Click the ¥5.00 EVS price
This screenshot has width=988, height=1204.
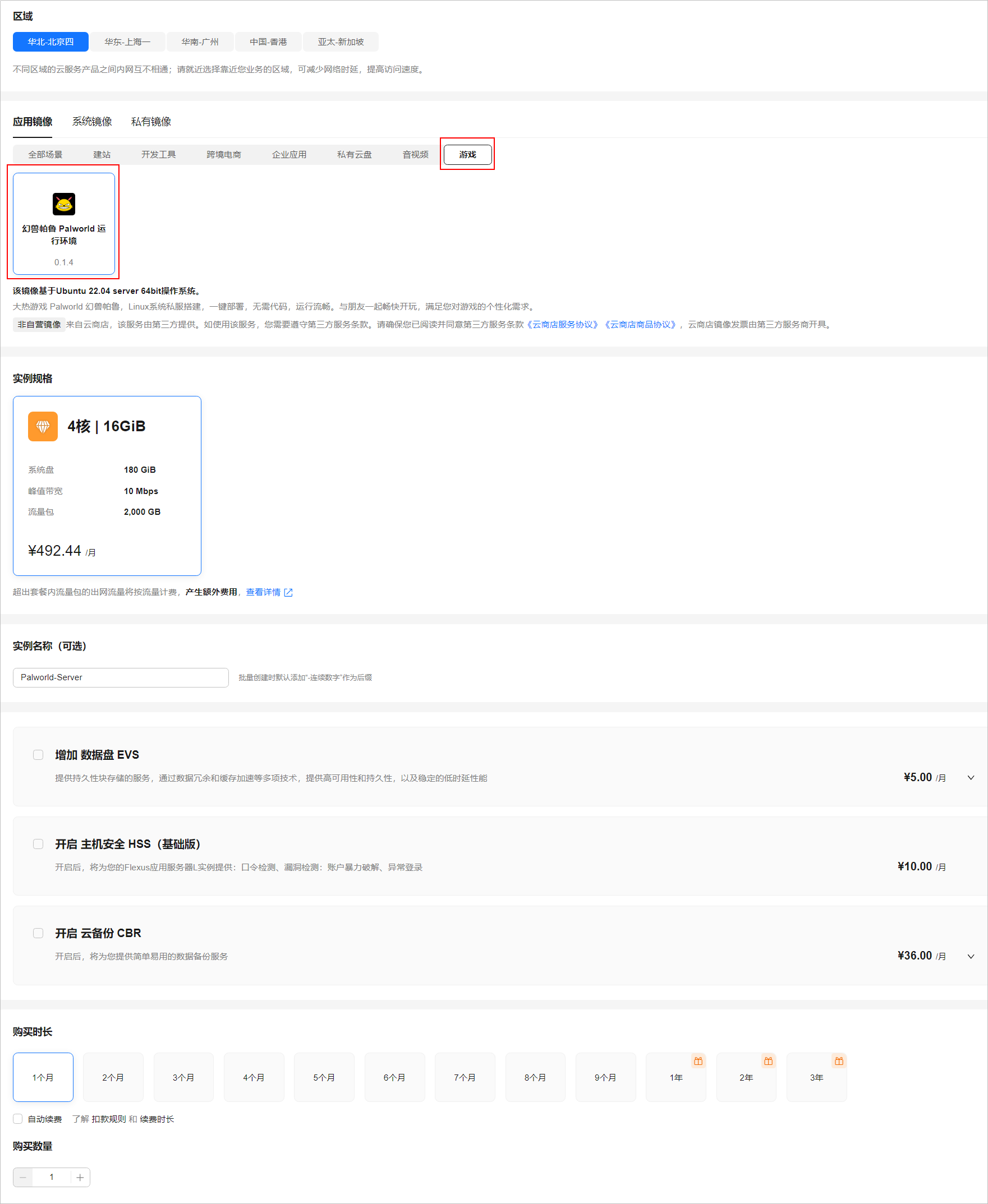click(x=925, y=777)
